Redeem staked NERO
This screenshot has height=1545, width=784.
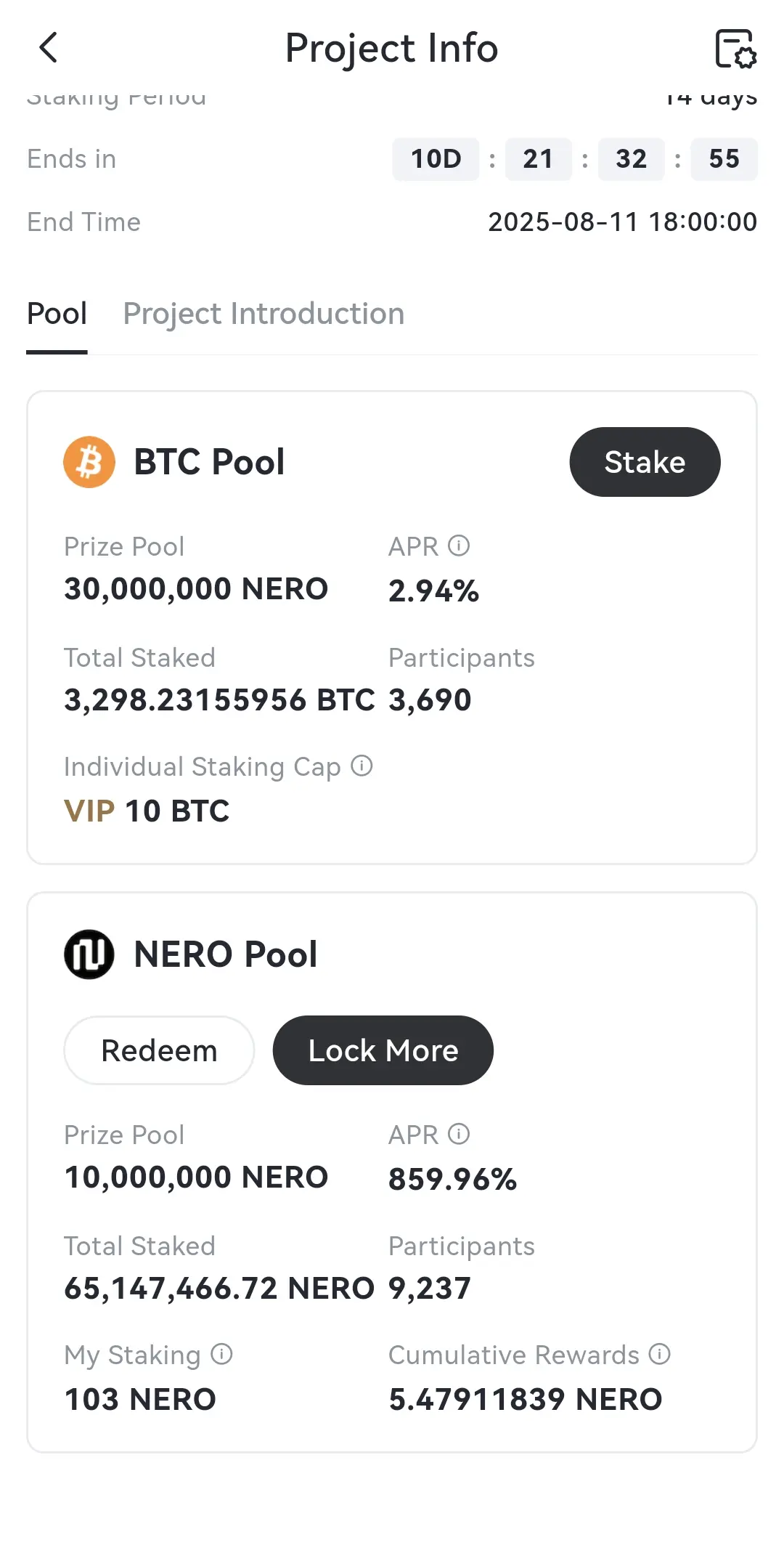tap(159, 1050)
